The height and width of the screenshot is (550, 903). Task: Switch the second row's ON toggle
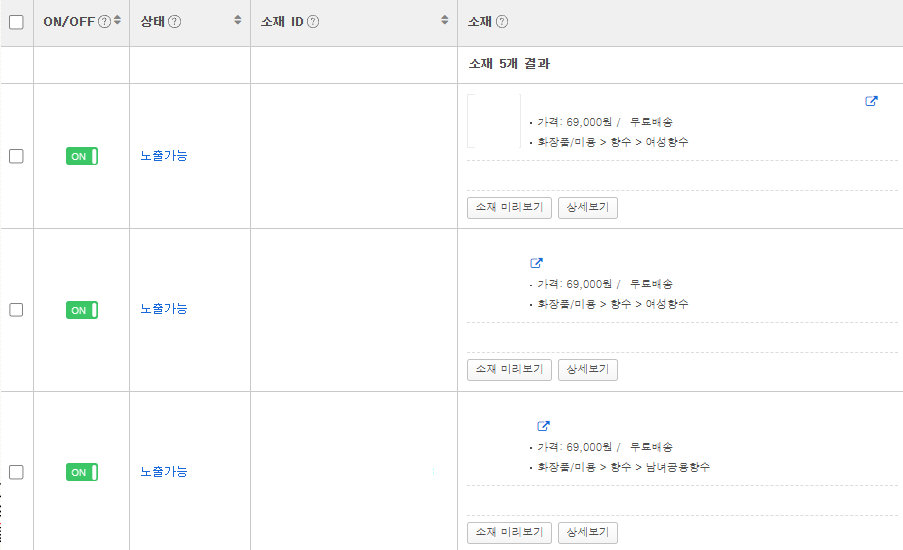pyautogui.click(x=82, y=310)
